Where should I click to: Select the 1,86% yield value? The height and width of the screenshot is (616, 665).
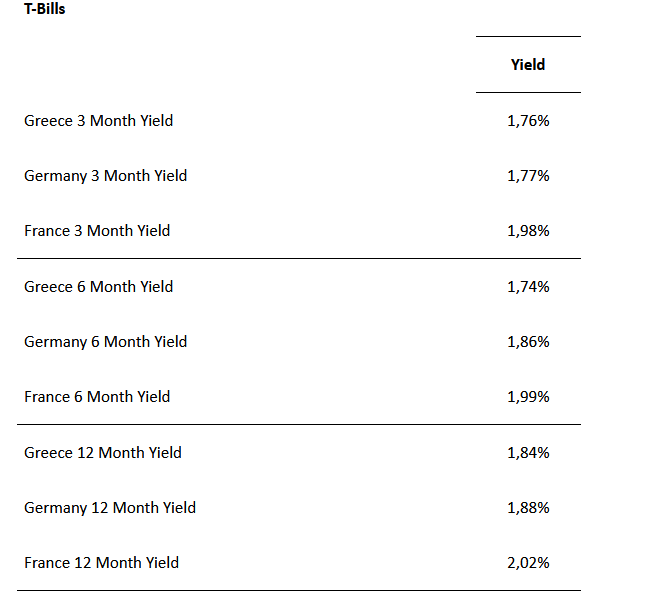click(x=528, y=342)
